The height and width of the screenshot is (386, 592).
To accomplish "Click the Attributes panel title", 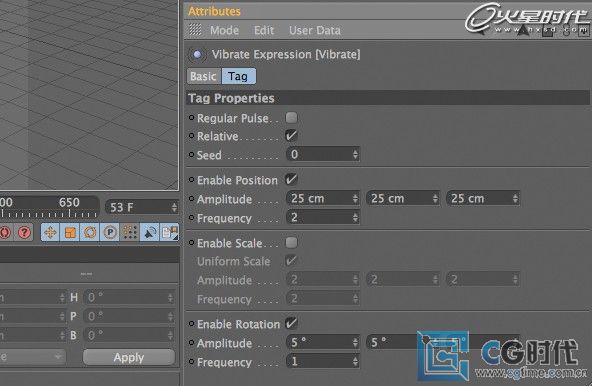I will (x=214, y=11).
